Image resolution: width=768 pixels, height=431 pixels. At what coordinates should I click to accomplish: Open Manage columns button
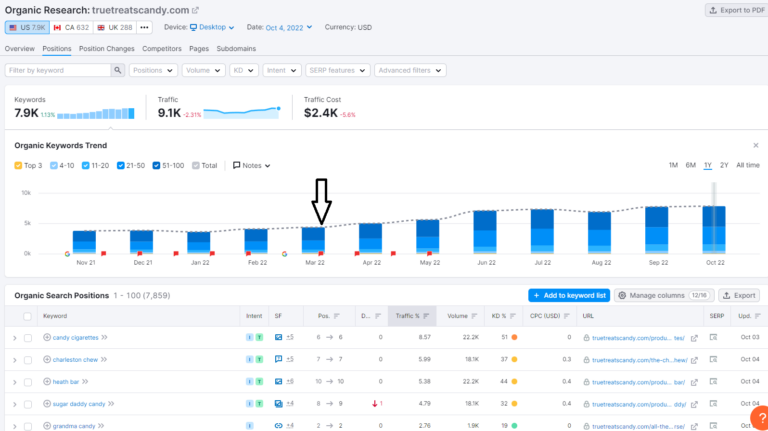click(x=664, y=295)
